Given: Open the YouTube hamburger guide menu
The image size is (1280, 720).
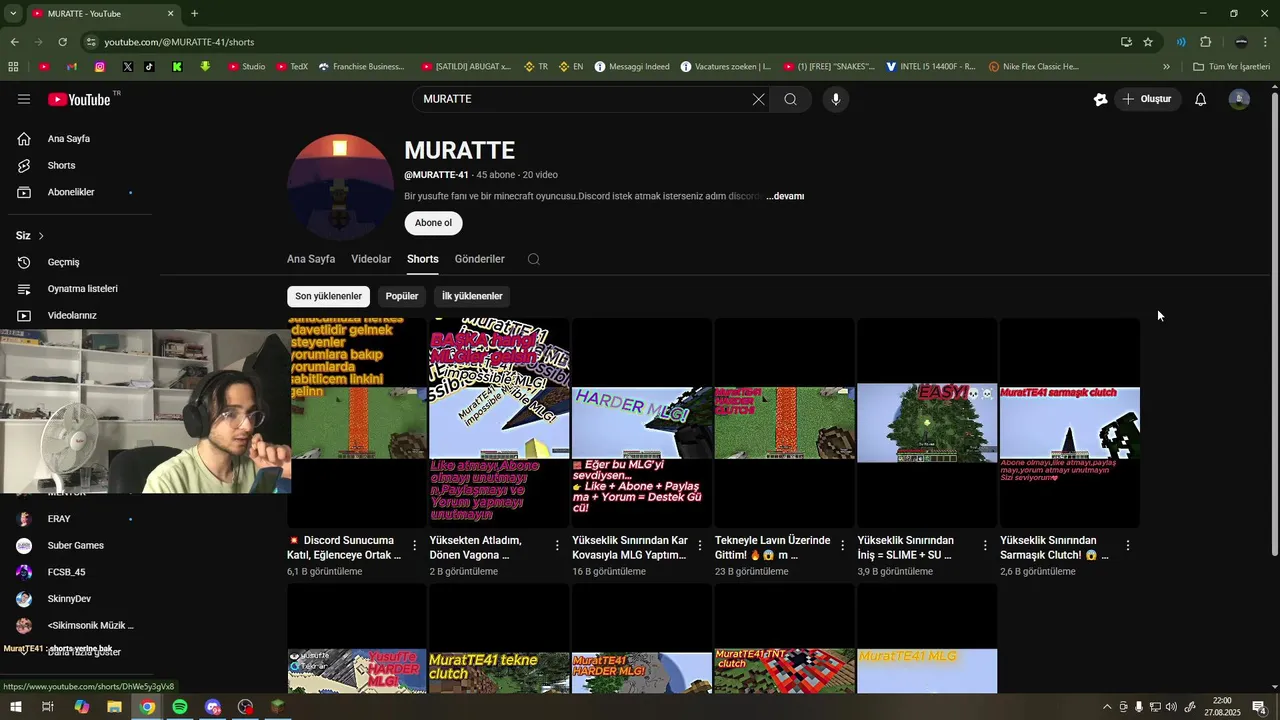Looking at the screenshot, I should point(24,99).
